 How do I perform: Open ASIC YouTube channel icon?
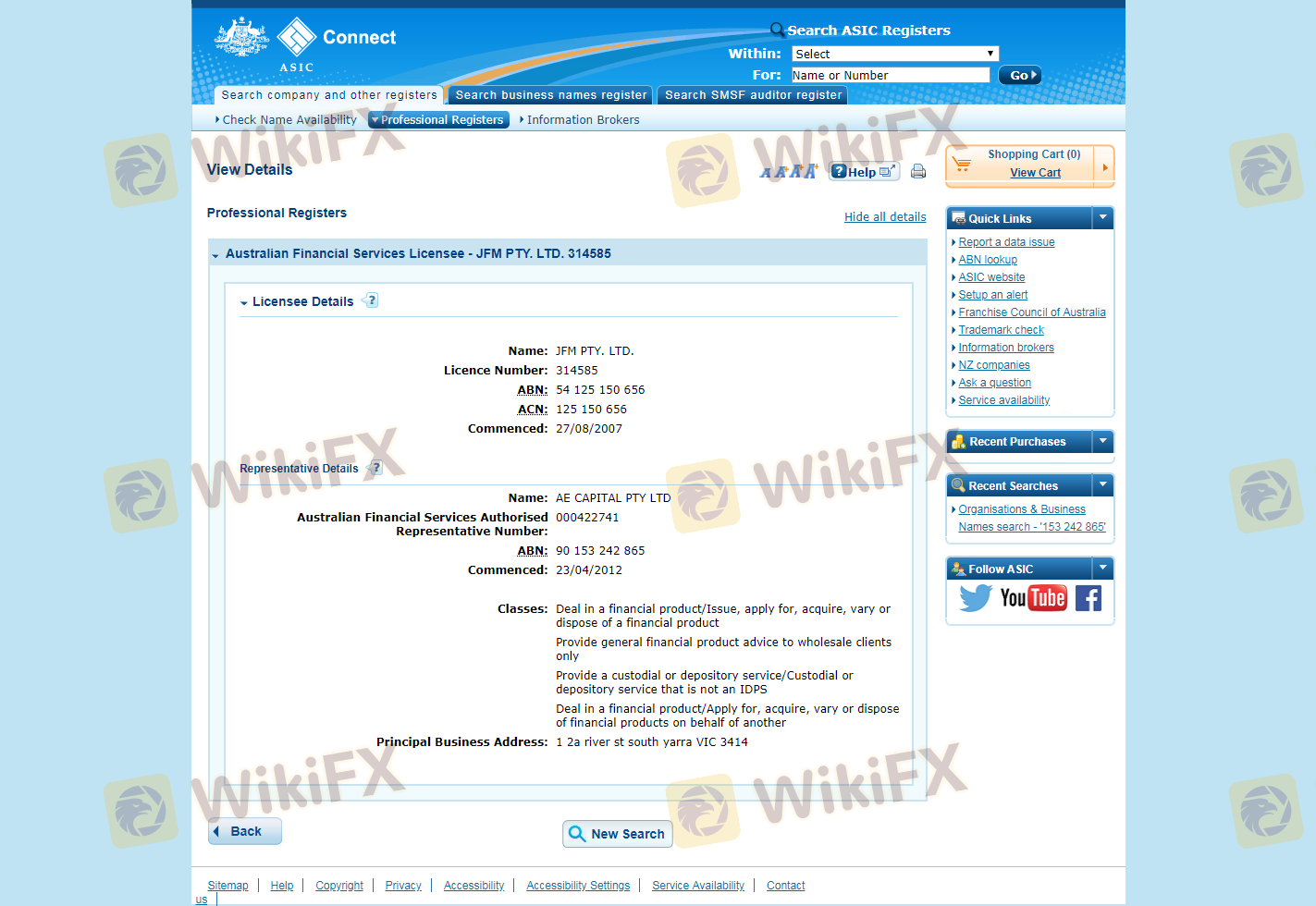pyautogui.click(x=1033, y=598)
